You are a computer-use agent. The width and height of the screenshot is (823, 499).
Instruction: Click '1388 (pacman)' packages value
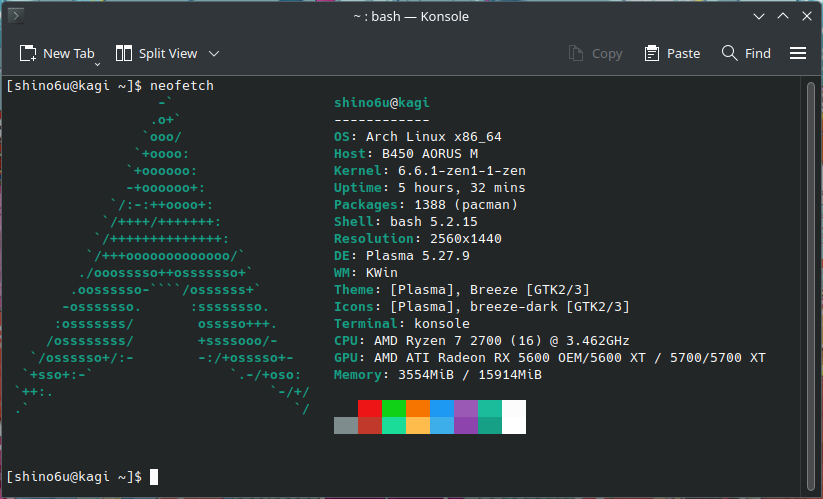point(466,205)
